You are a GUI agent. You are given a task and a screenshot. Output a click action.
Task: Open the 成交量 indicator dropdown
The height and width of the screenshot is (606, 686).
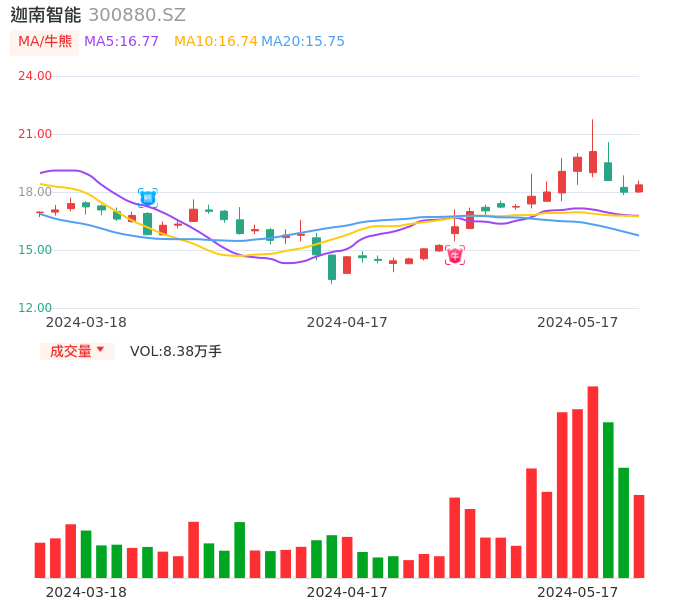tap(77, 351)
